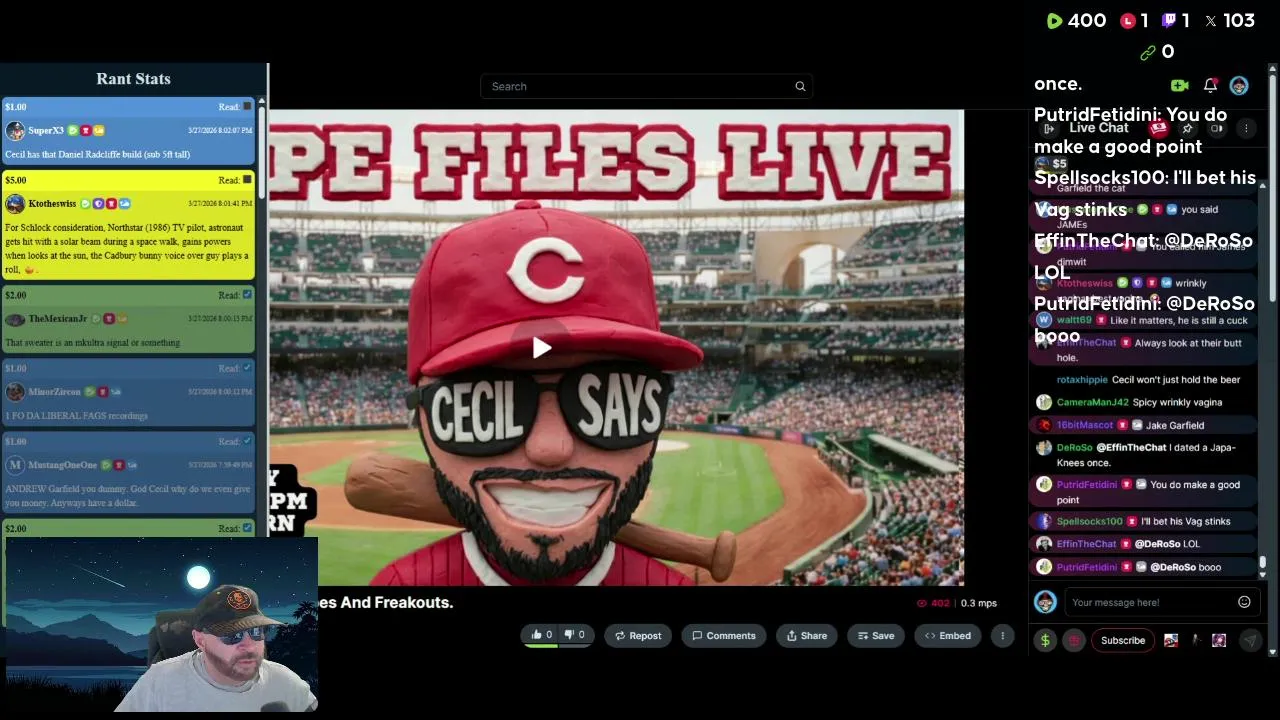Click Ktotheswiss username in Rant Stats
This screenshot has height=720, width=1280.
52,204
